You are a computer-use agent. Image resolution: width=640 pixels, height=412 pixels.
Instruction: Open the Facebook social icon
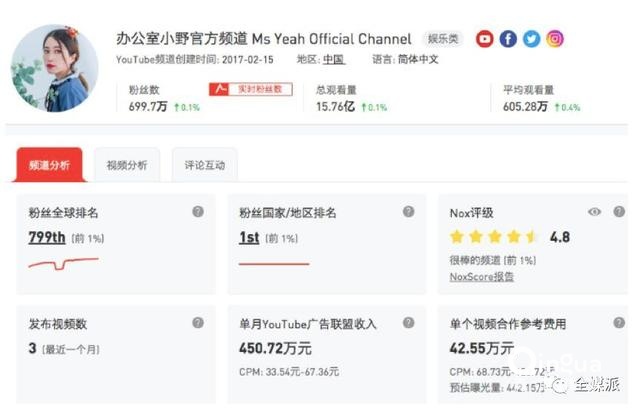[x=508, y=39]
